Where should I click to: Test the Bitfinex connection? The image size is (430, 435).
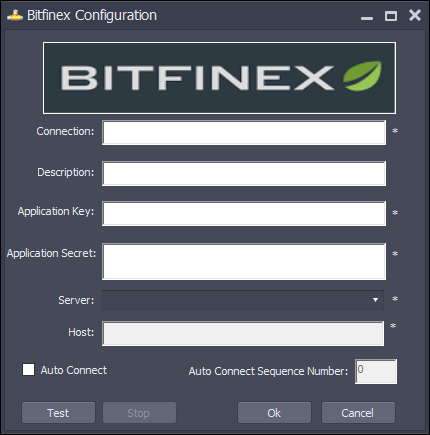click(x=58, y=413)
